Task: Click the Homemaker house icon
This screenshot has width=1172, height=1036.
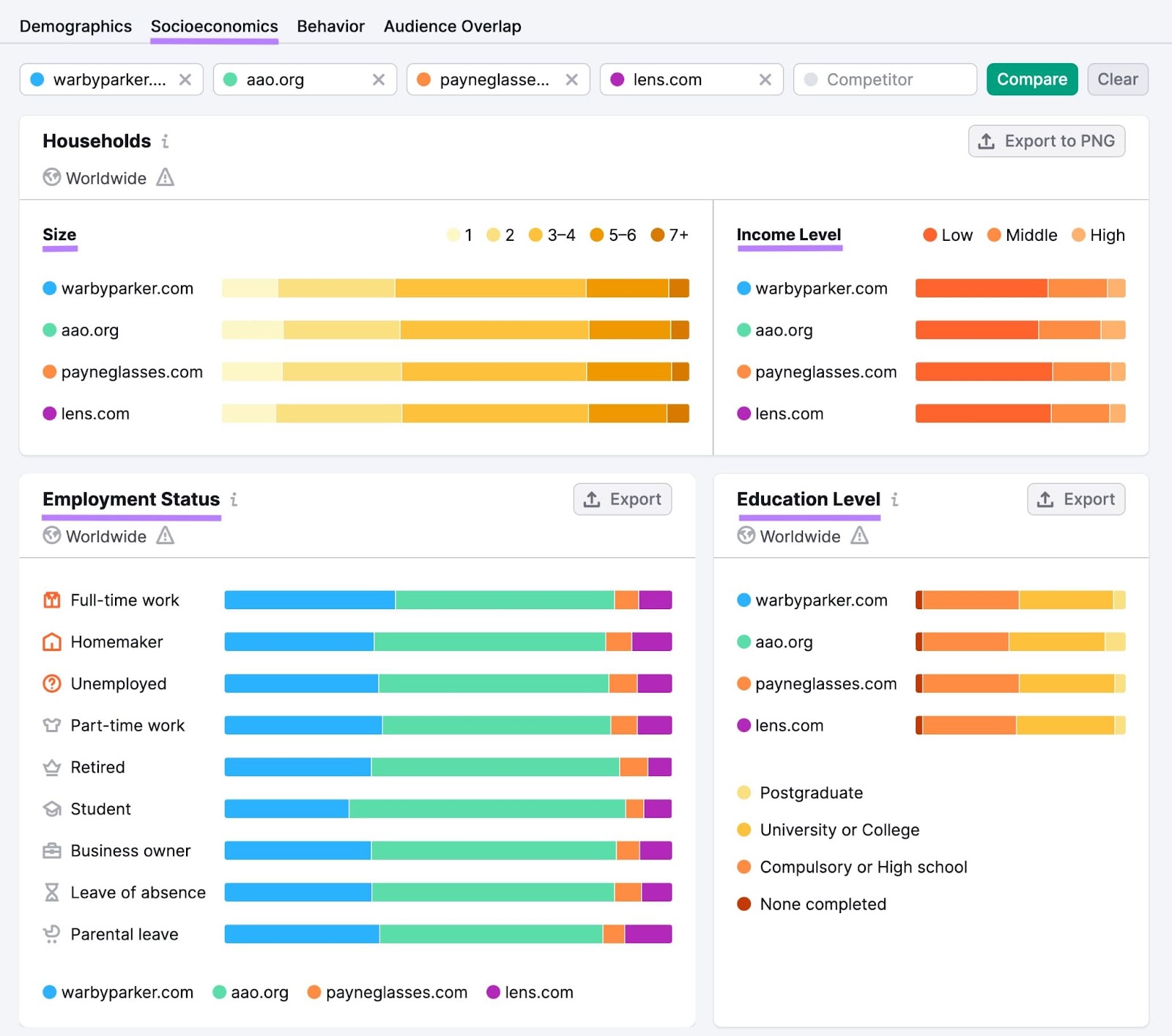Action: (x=51, y=641)
